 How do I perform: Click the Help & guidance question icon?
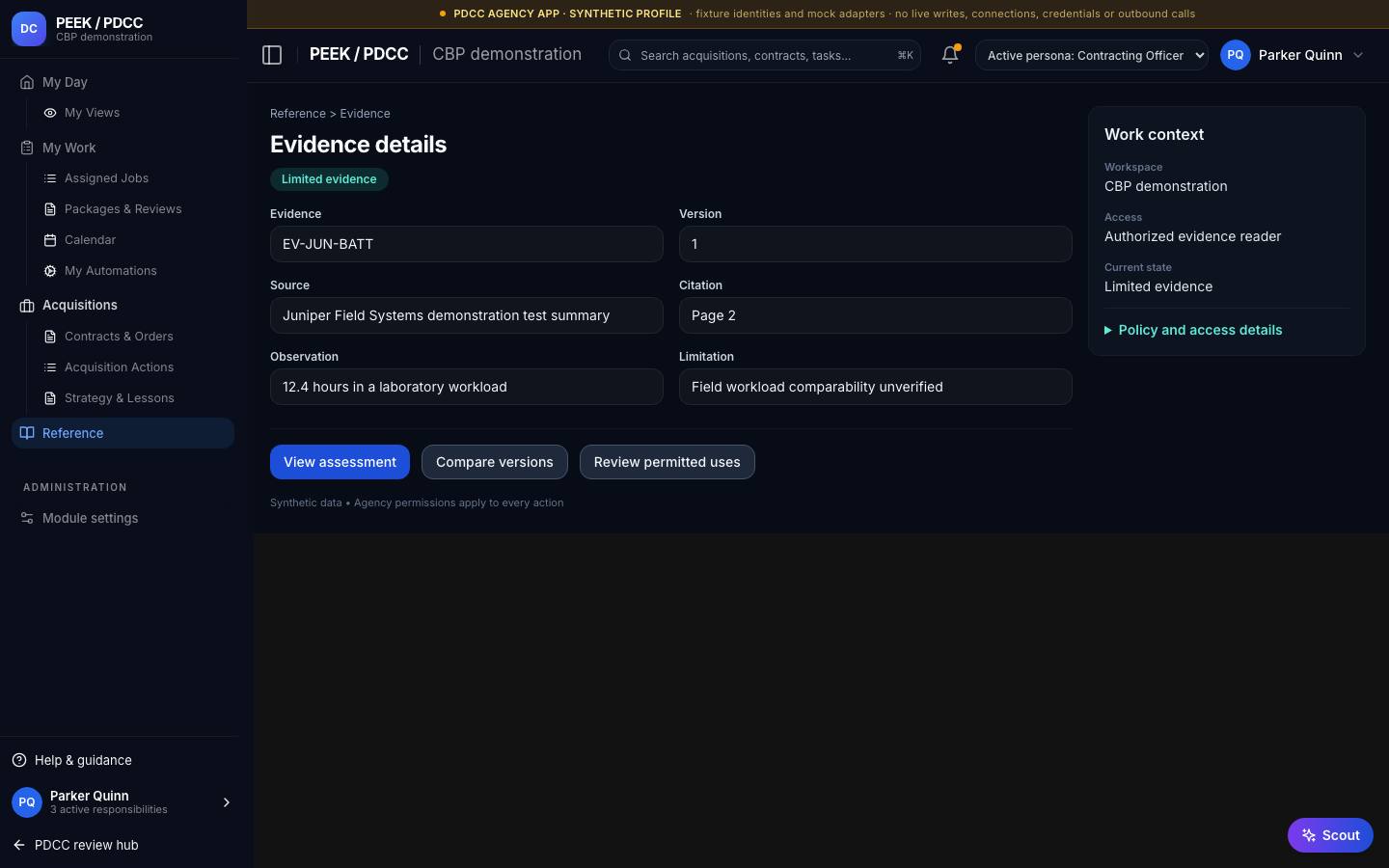point(19,760)
